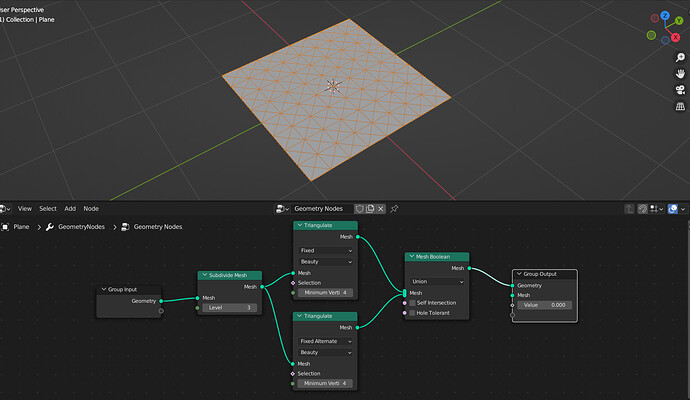Viewport: 690px width, 400px height.
Task: Click the red X axis gizmo handle
Action: click(675, 37)
